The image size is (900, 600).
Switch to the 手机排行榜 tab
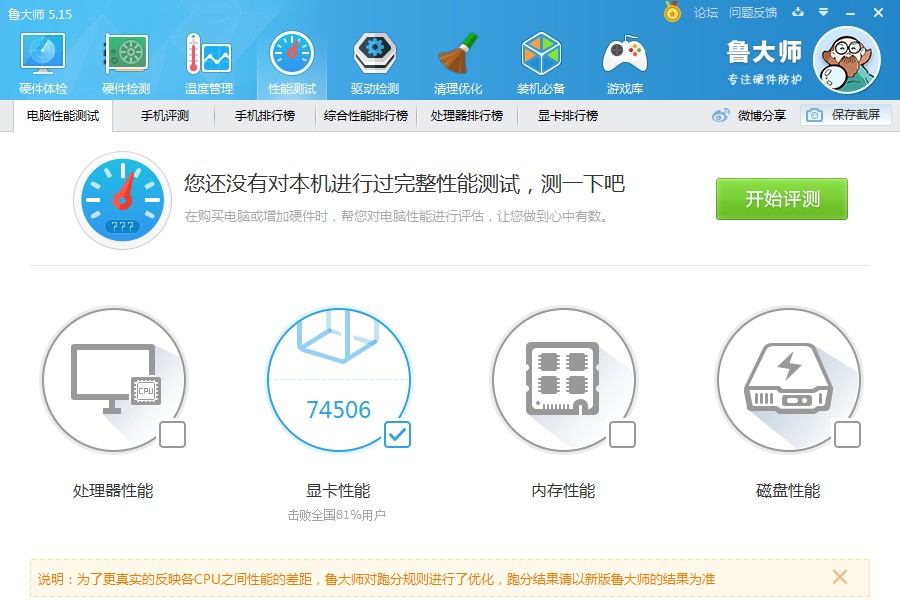(x=265, y=115)
